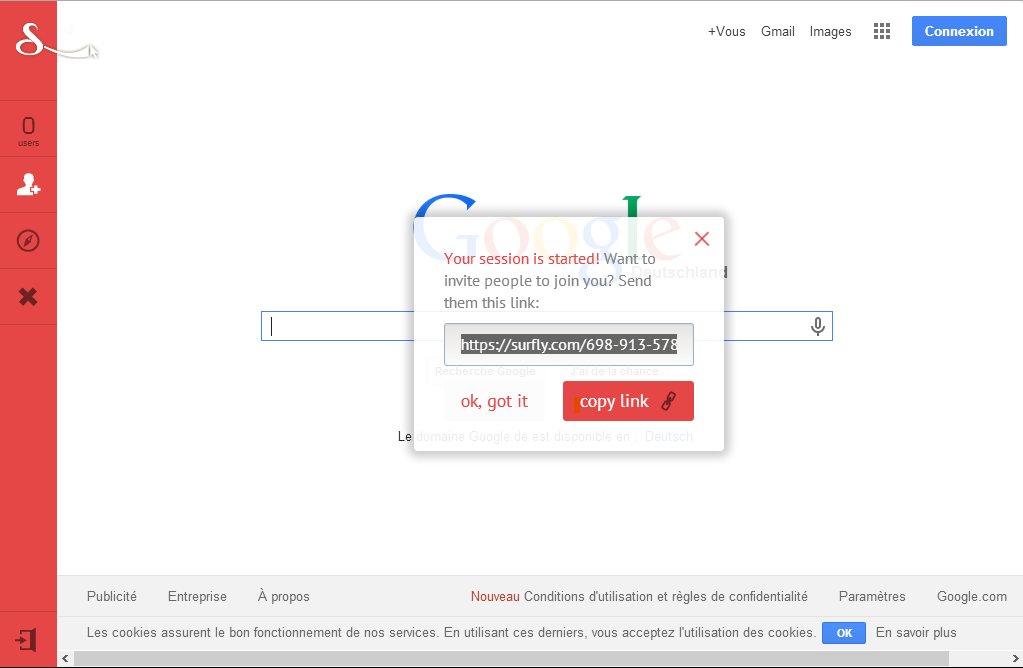Open the Images link
The image size is (1023, 668).
[x=831, y=31]
